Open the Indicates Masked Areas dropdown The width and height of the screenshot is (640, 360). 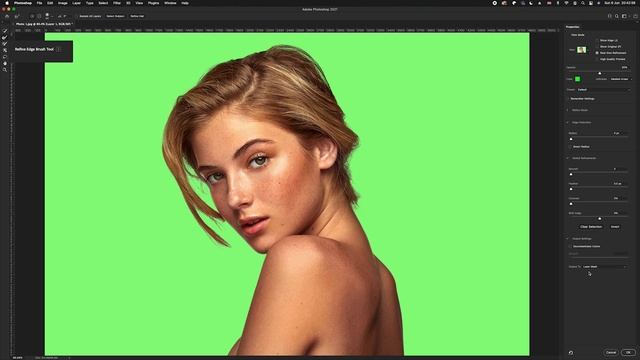click(620, 79)
